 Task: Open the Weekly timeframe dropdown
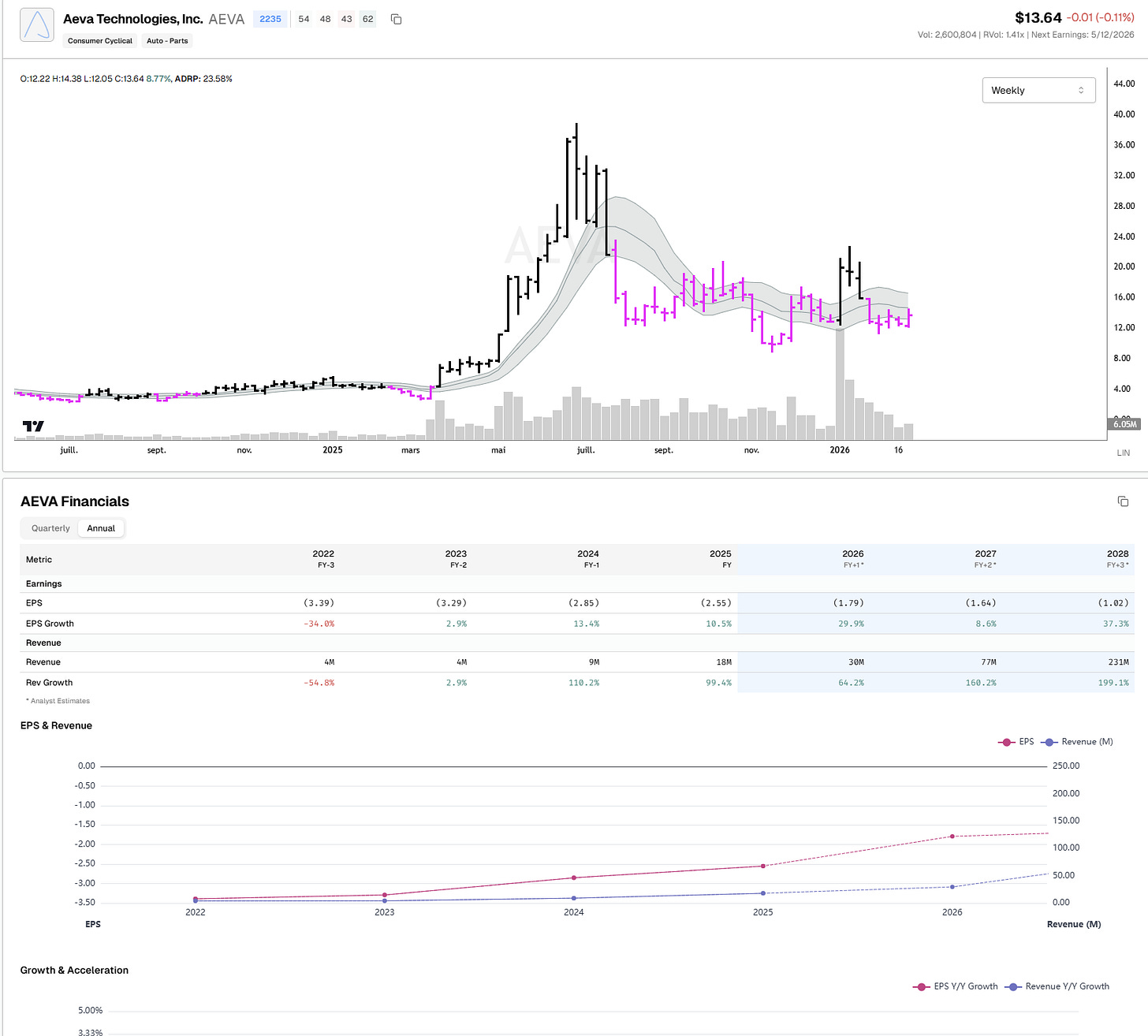(x=1038, y=91)
